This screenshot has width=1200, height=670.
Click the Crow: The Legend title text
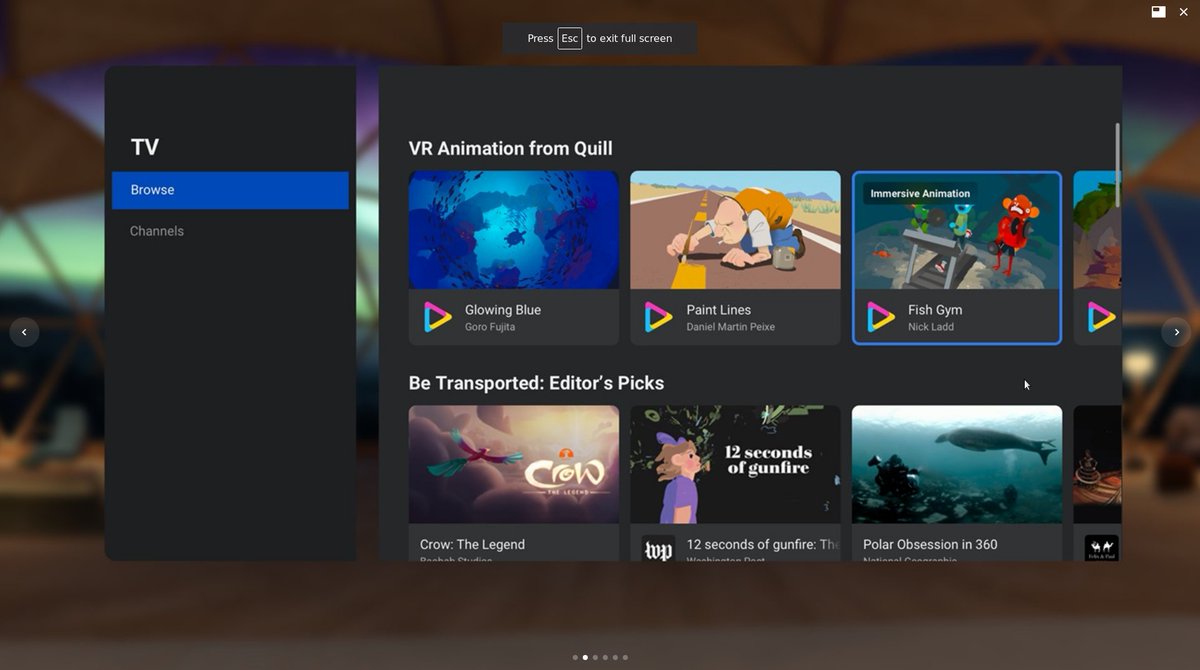tap(472, 545)
